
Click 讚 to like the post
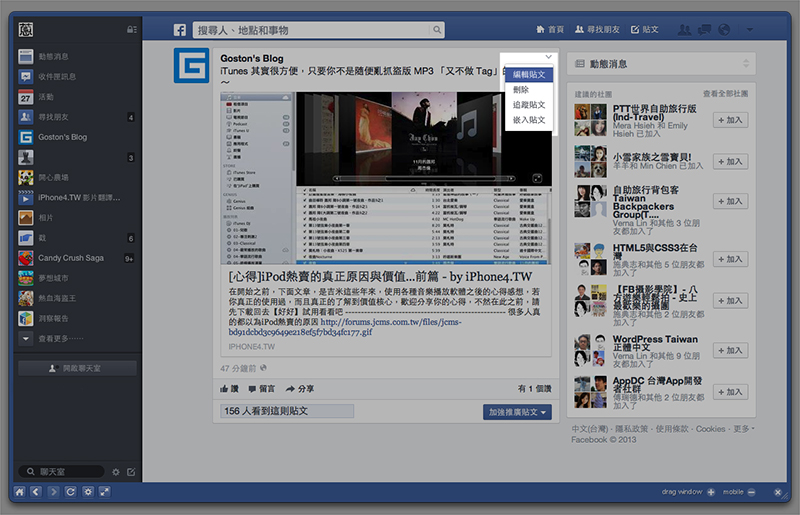[x=229, y=389]
